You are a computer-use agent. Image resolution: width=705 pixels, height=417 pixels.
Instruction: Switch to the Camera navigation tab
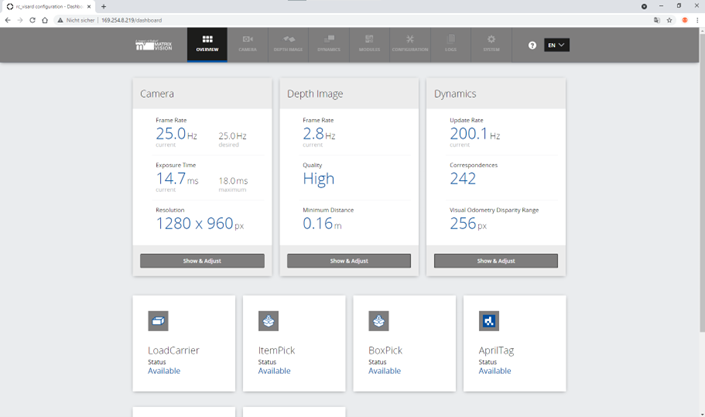coord(248,43)
